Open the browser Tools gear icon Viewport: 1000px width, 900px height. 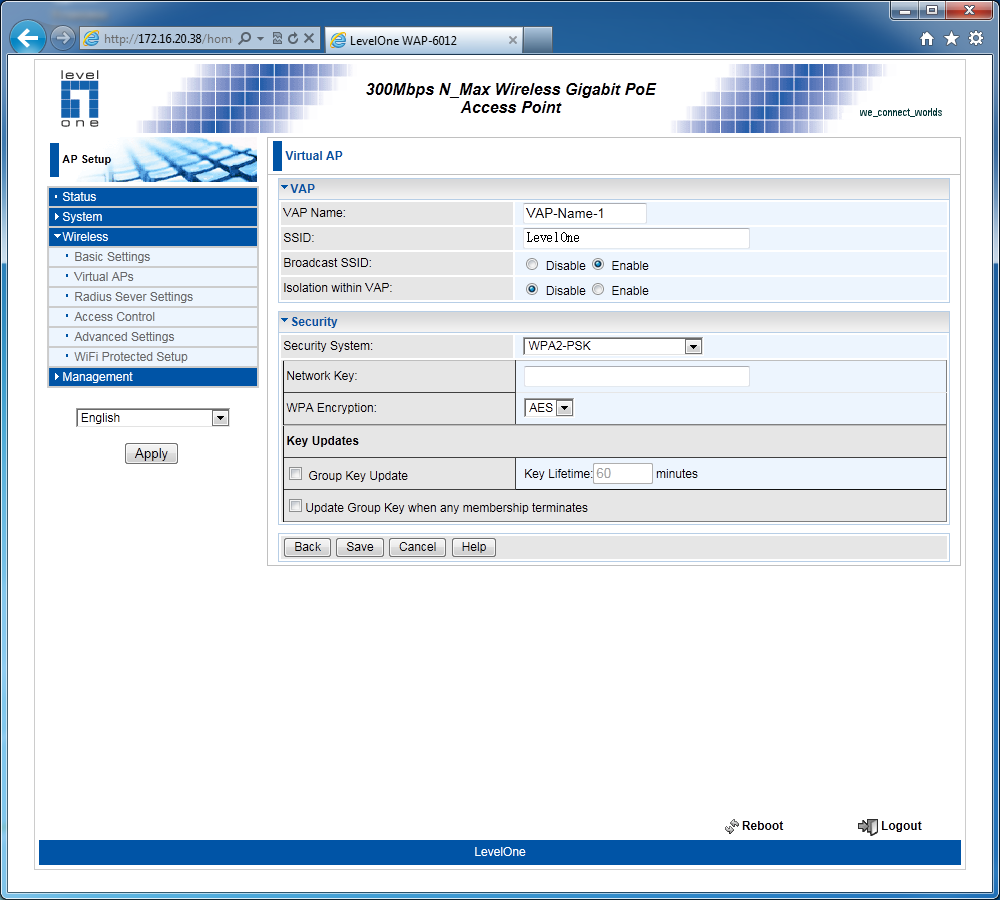coord(976,39)
